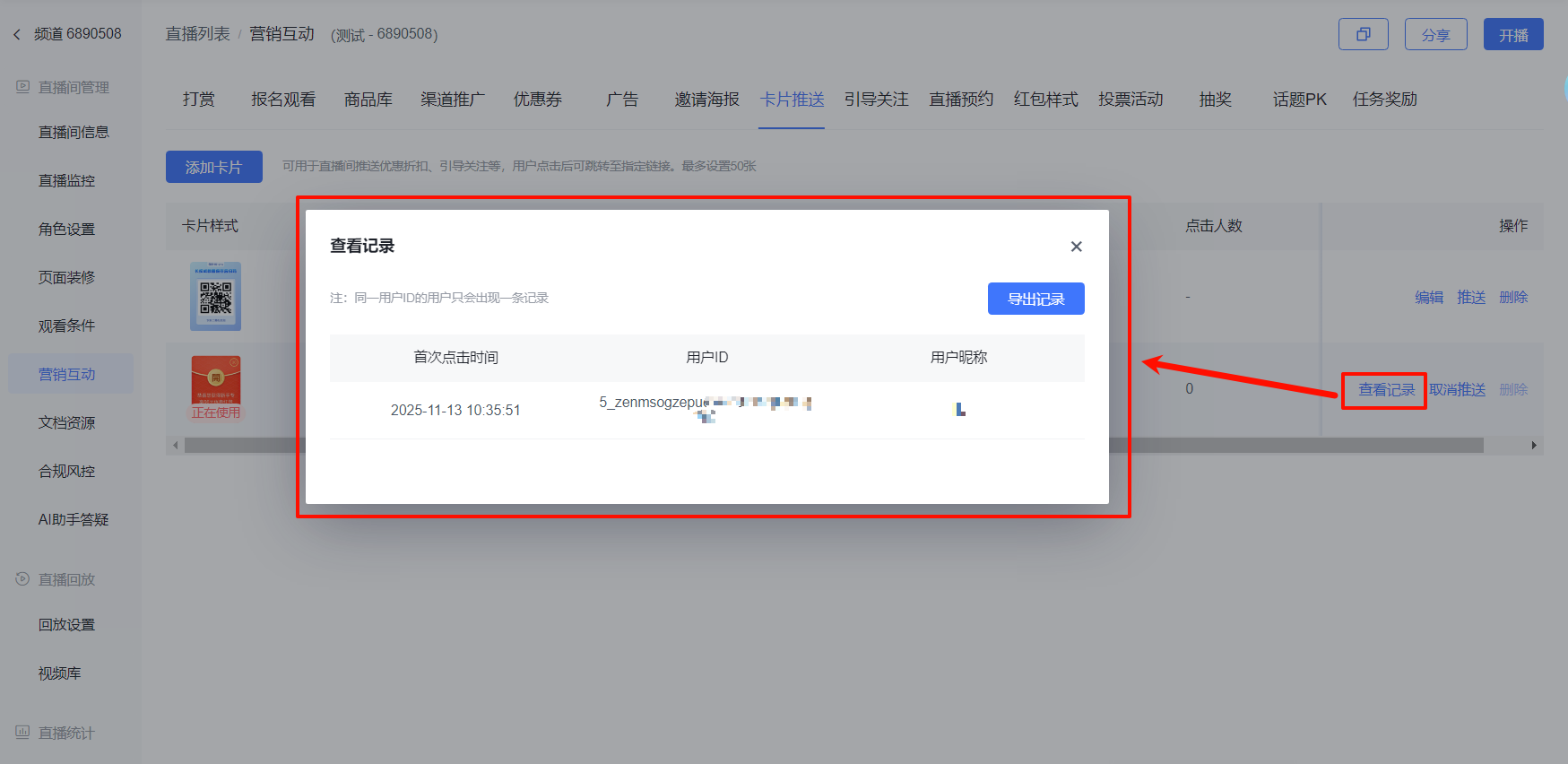
Task: Click the 直播回放 section icon
Action: click(22, 579)
